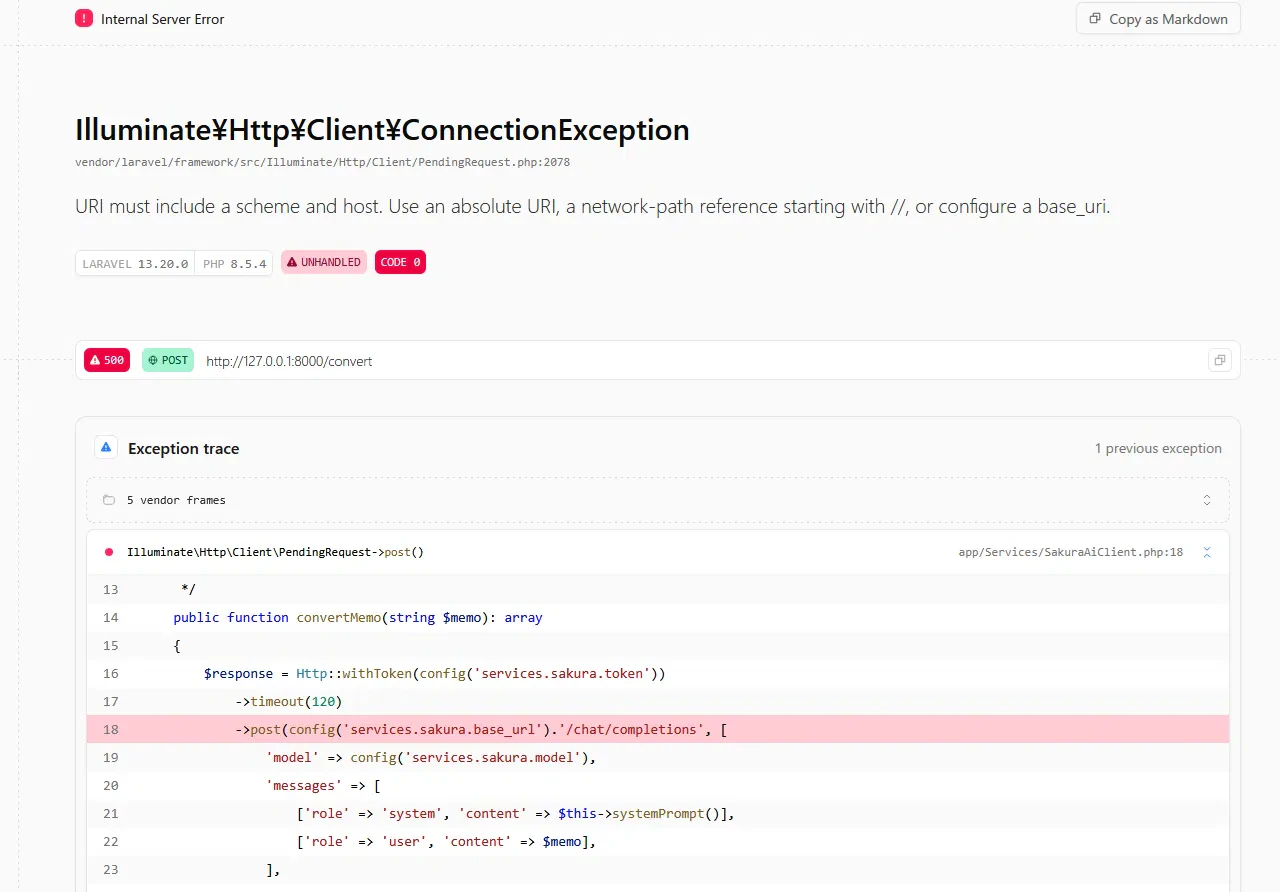Click the Illuminate¥Http¥Client¥ConnectionException heading
The width and height of the screenshot is (1280, 892).
tap(382, 130)
